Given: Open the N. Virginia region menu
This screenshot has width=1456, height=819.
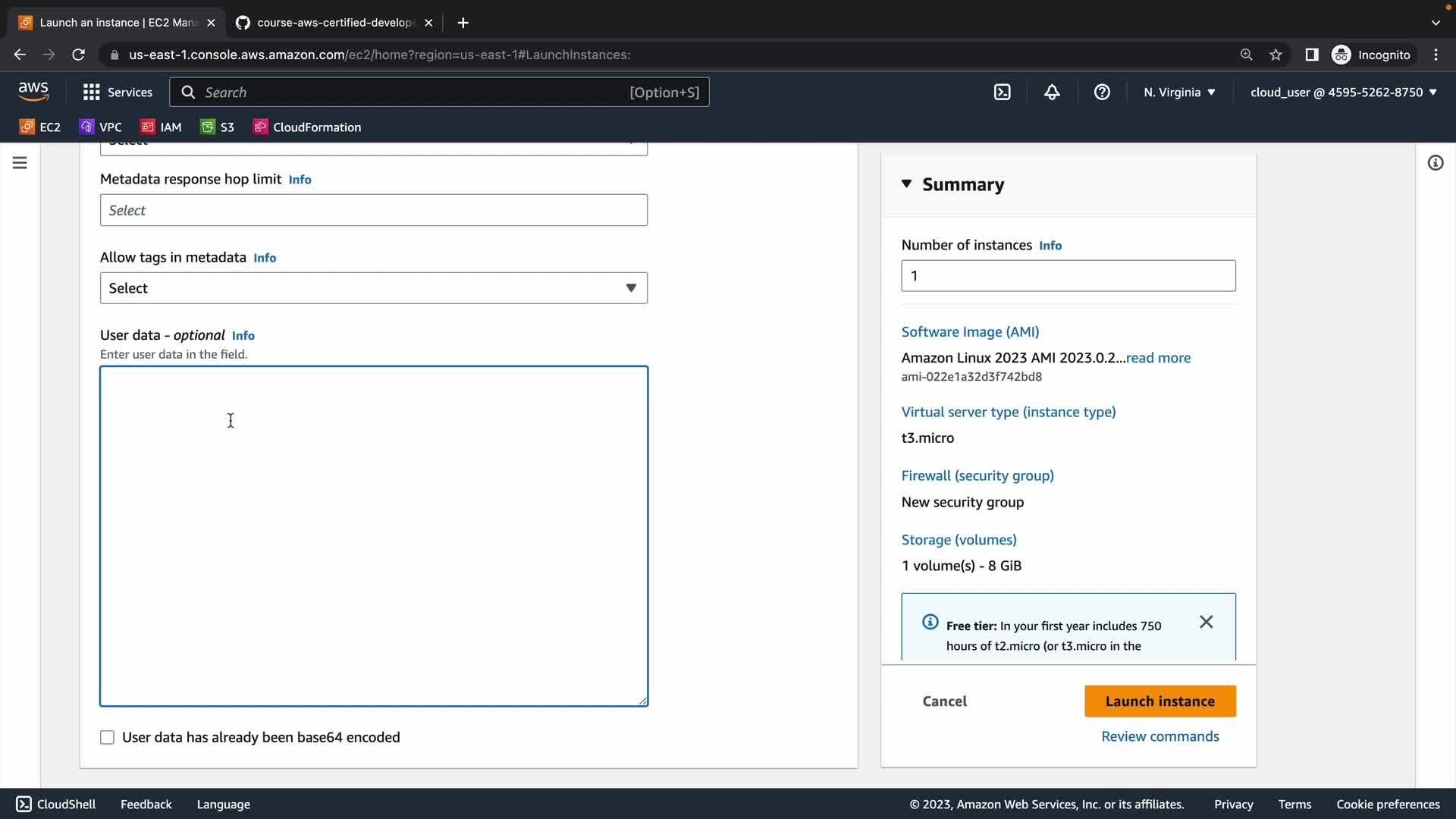Looking at the screenshot, I should coord(1179,93).
